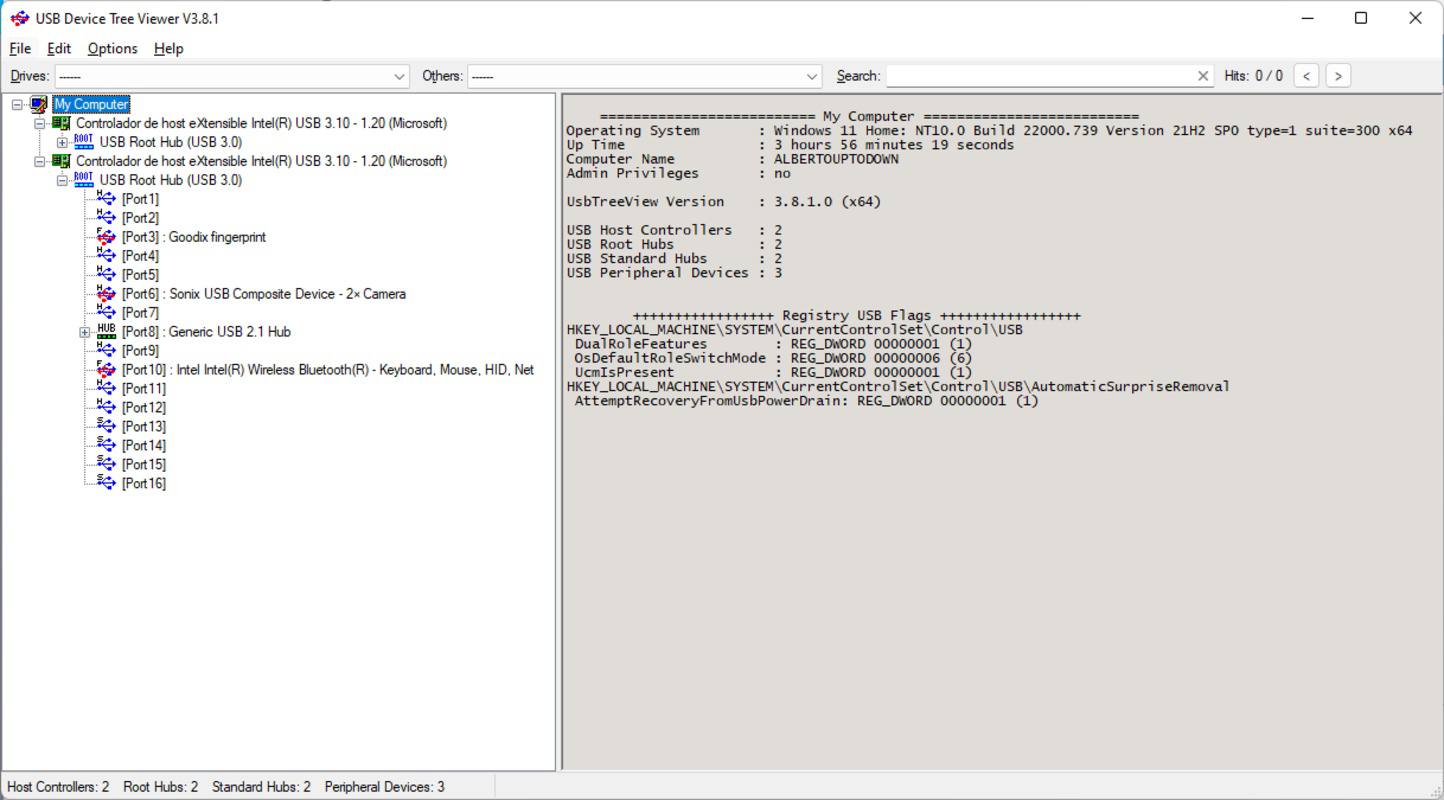
Task: Click the Port16 USB port icon
Action: (106, 484)
